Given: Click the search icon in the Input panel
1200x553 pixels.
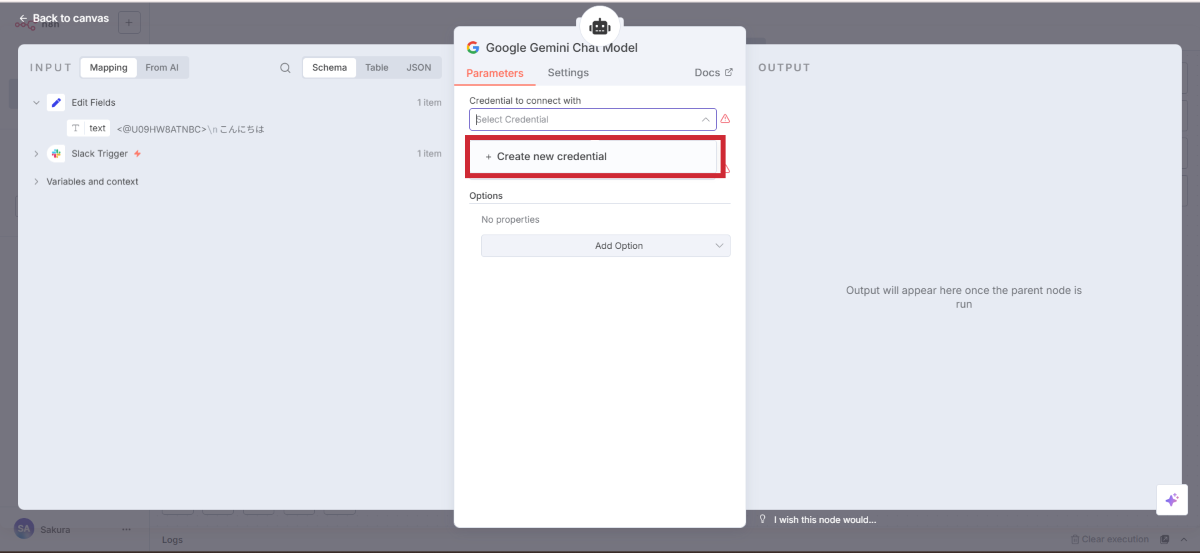Looking at the screenshot, I should point(285,68).
